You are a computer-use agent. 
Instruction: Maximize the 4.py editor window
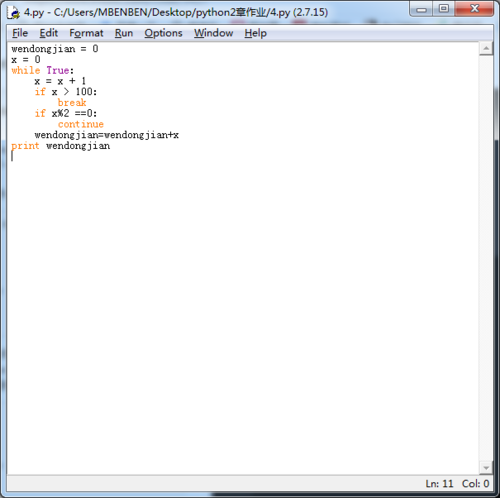(x=443, y=9)
